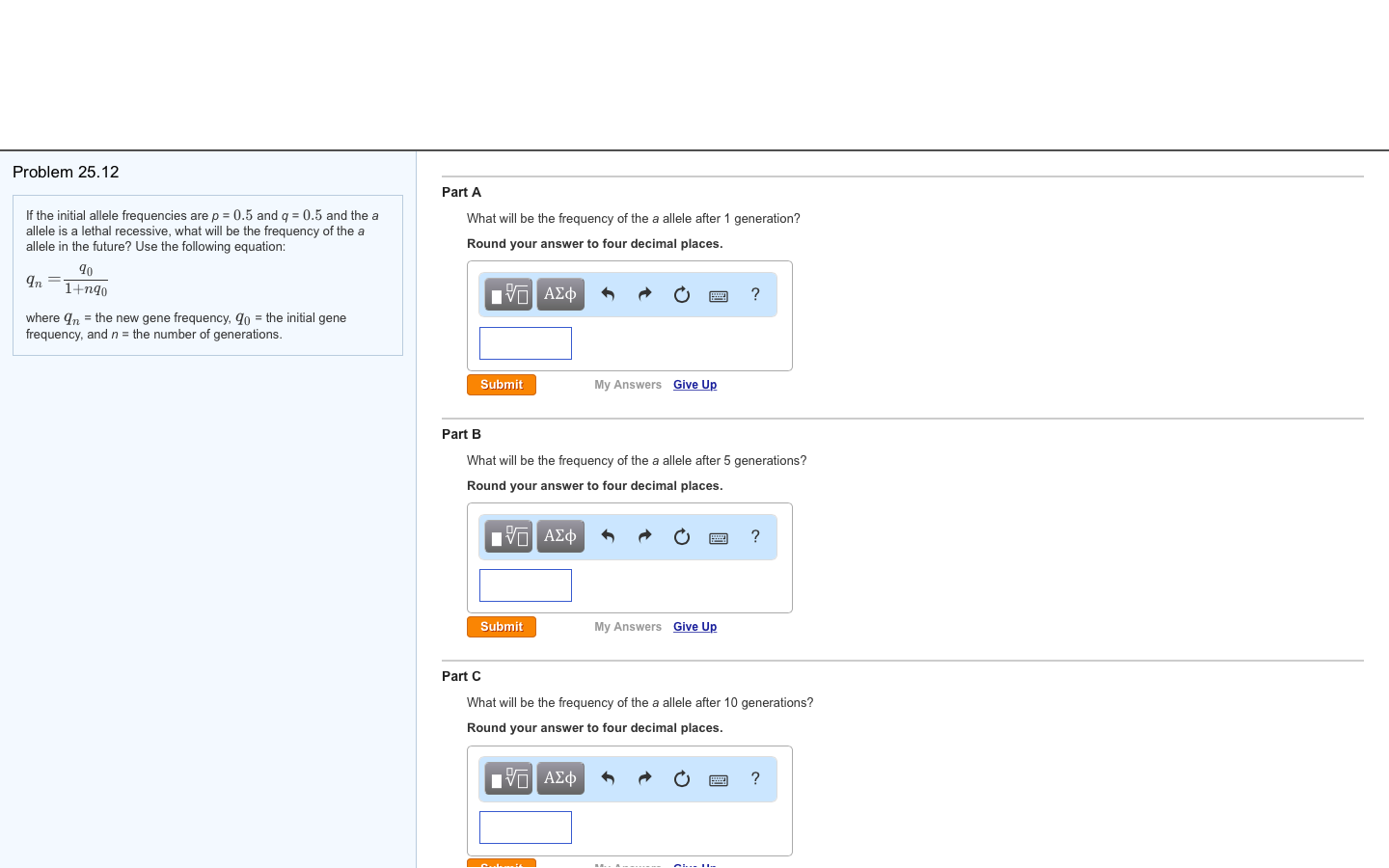Click the Part B heading

pyautogui.click(x=461, y=434)
